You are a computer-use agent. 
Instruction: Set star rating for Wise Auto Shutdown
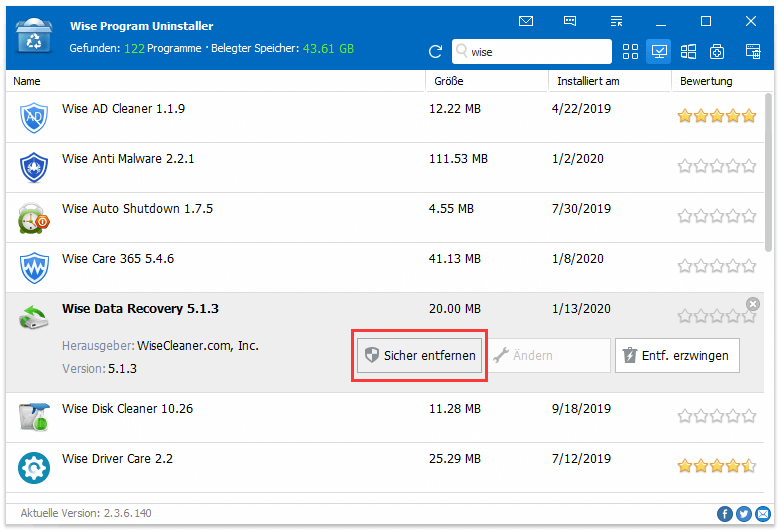pyautogui.click(x=717, y=216)
